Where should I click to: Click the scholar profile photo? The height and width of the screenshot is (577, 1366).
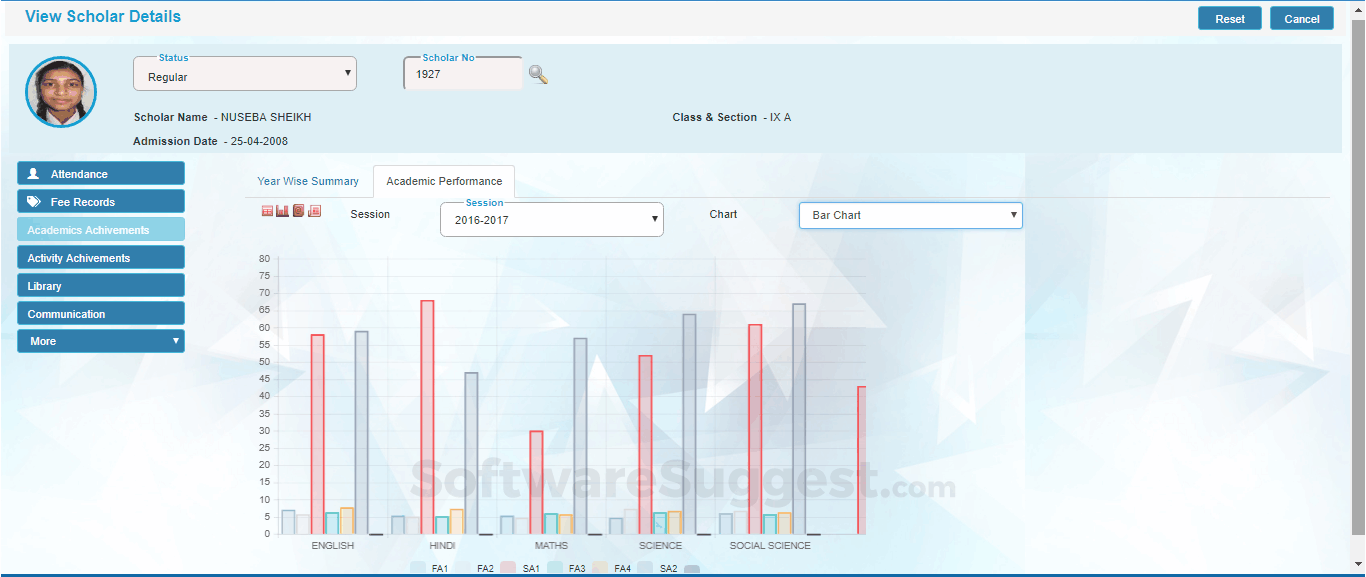tap(61, 92)
